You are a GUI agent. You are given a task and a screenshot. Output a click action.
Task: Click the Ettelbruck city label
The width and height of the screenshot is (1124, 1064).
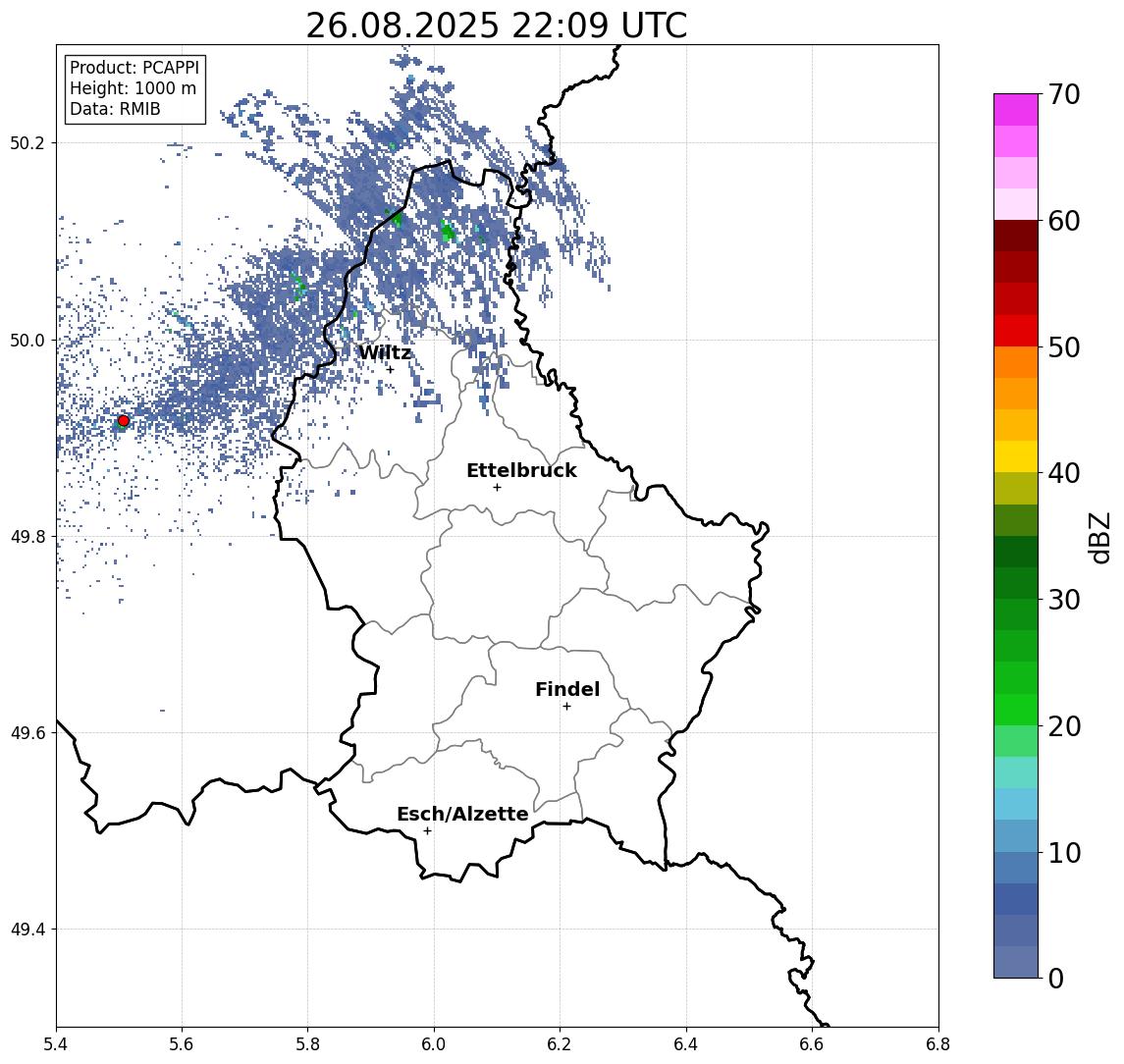coord(521,470)
